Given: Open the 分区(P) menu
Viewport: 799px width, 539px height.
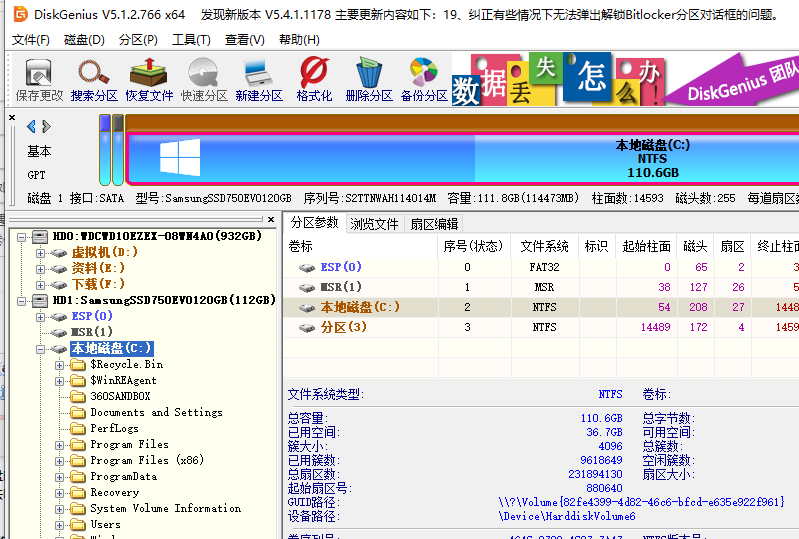Looking at the screenshot, I should click(138, 40).
